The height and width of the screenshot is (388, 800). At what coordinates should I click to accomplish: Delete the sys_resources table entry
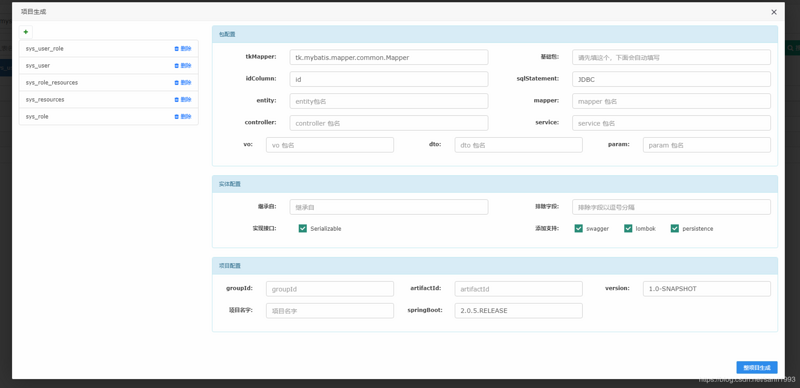(x=183, y=100)
